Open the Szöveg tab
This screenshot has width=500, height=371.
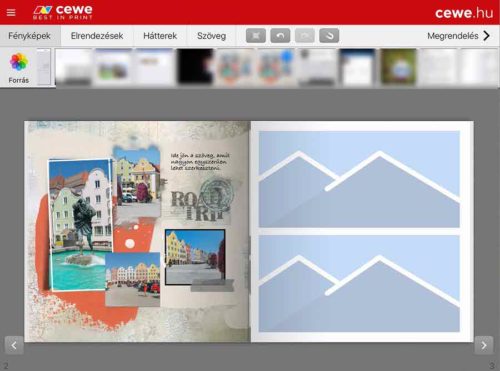tap(211, 36)
